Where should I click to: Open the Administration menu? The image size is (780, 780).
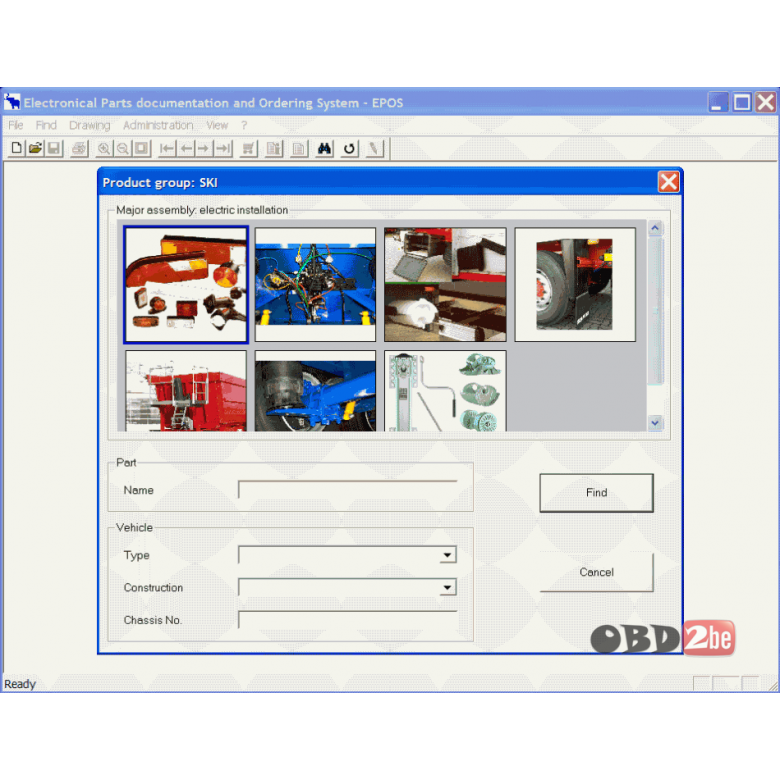(x=158, y=125)
